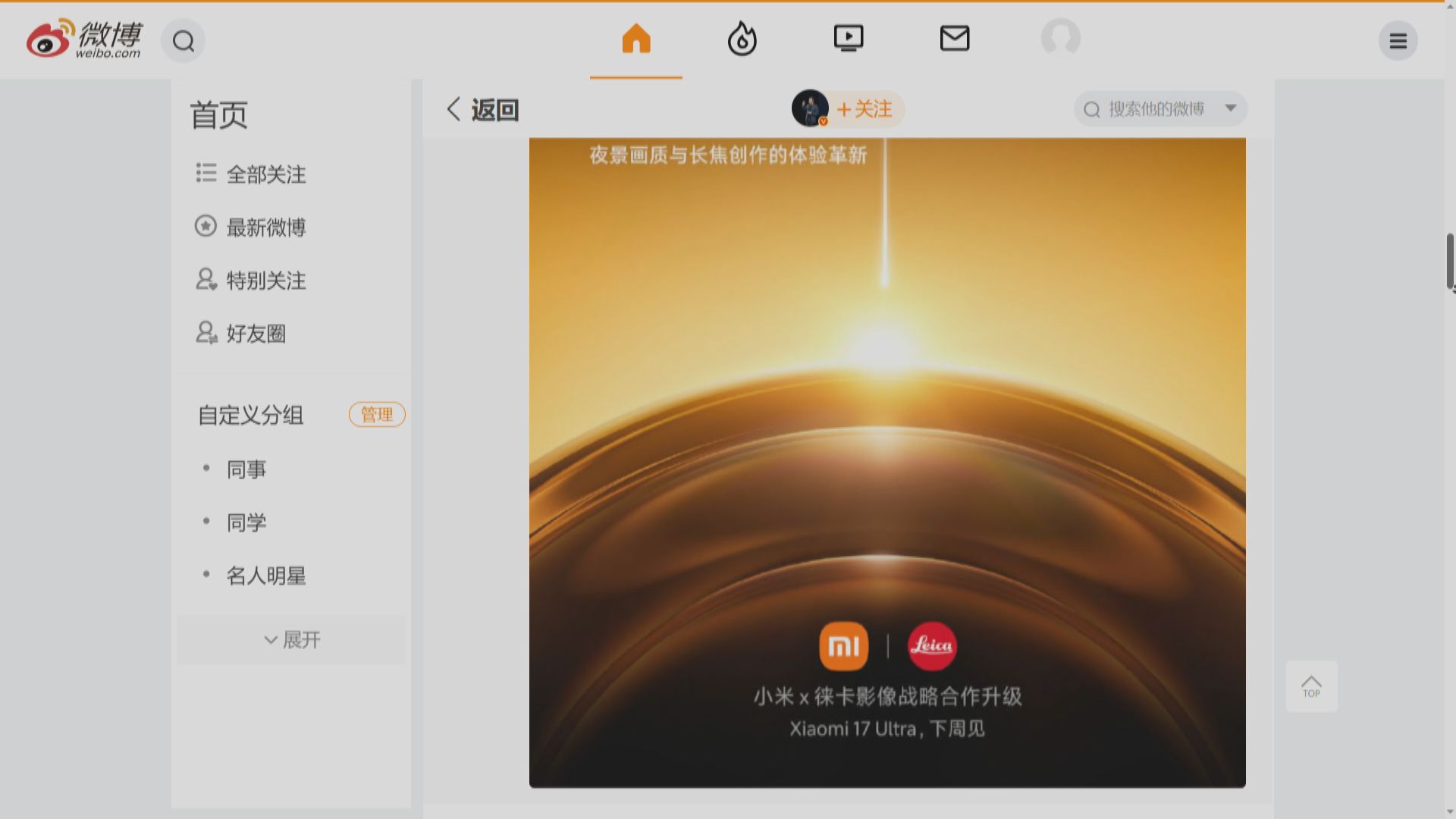
Task: Select 全部关注 in sidebar
Action: tap(265, 174)
